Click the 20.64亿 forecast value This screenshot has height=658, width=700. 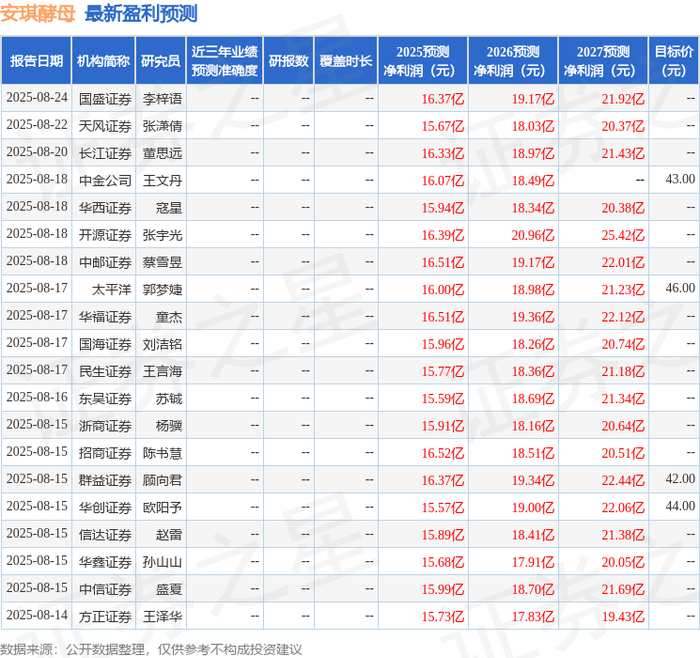[623, 425]
